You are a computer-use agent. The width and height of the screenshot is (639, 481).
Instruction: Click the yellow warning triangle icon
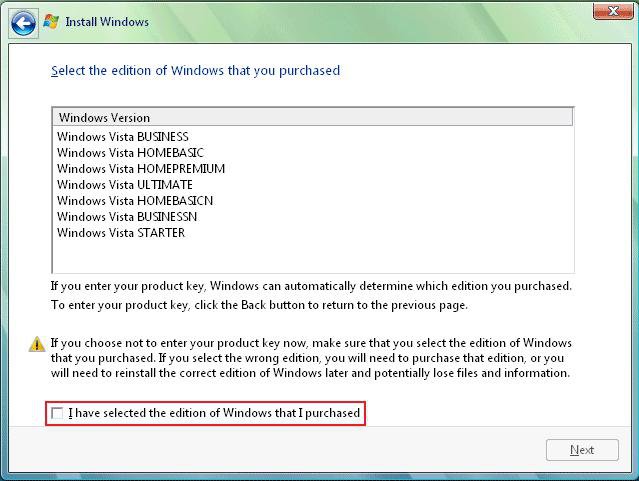(37, 344)
